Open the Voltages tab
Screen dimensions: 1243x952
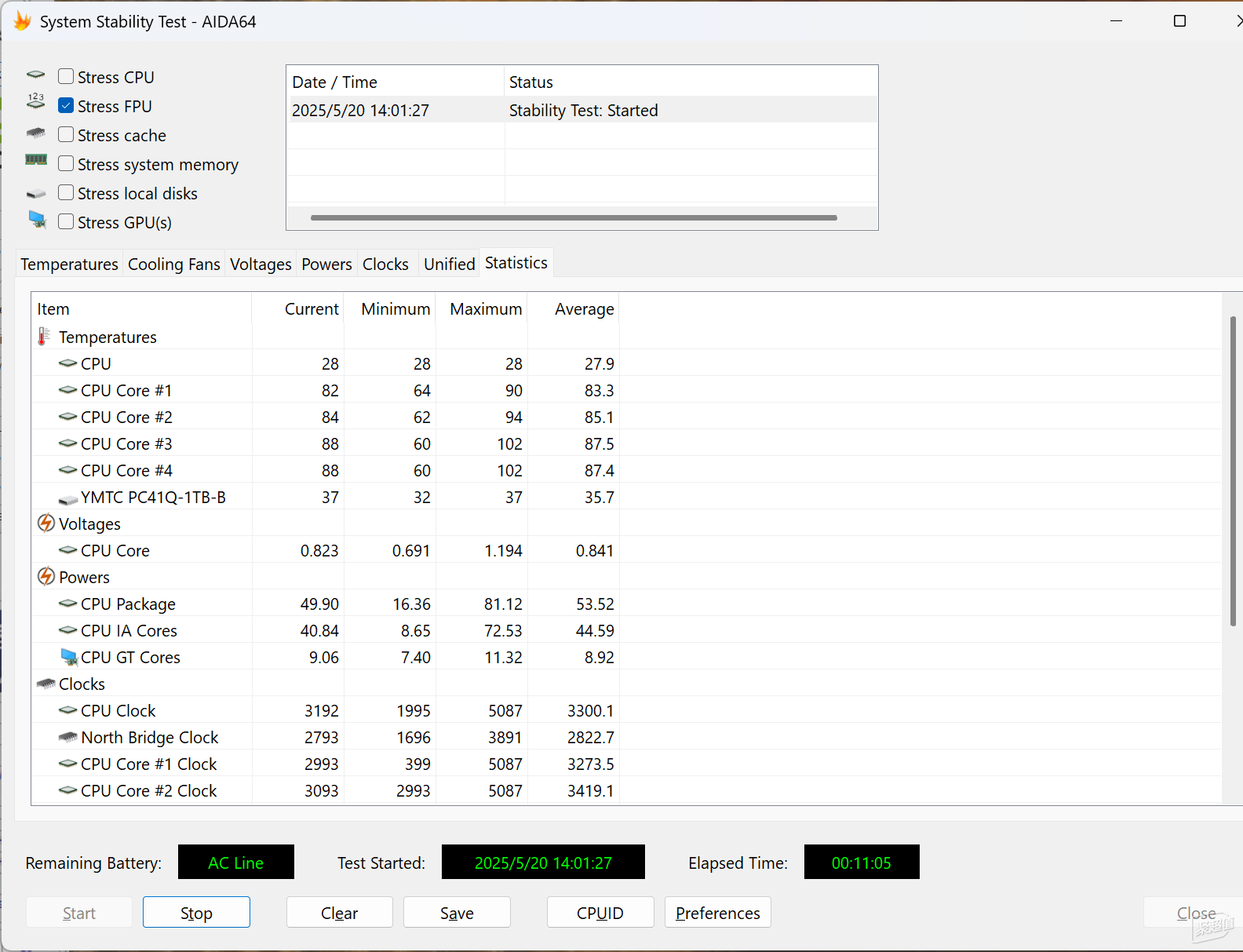pyautogui.click(x=261, y=264)
